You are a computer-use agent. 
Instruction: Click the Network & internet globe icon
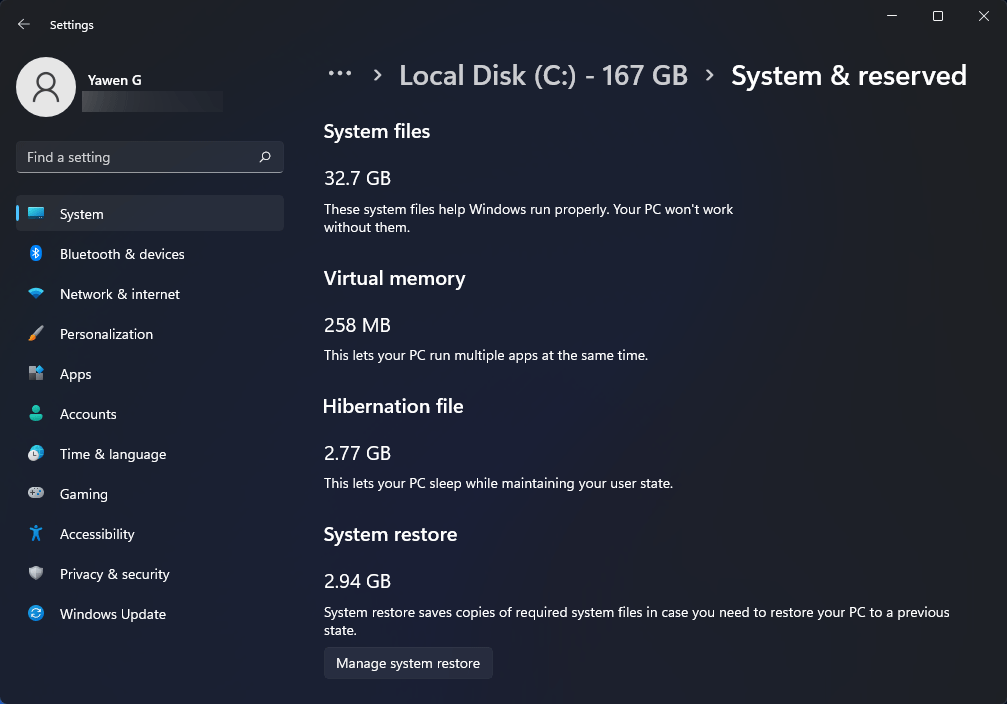[37, 294]
